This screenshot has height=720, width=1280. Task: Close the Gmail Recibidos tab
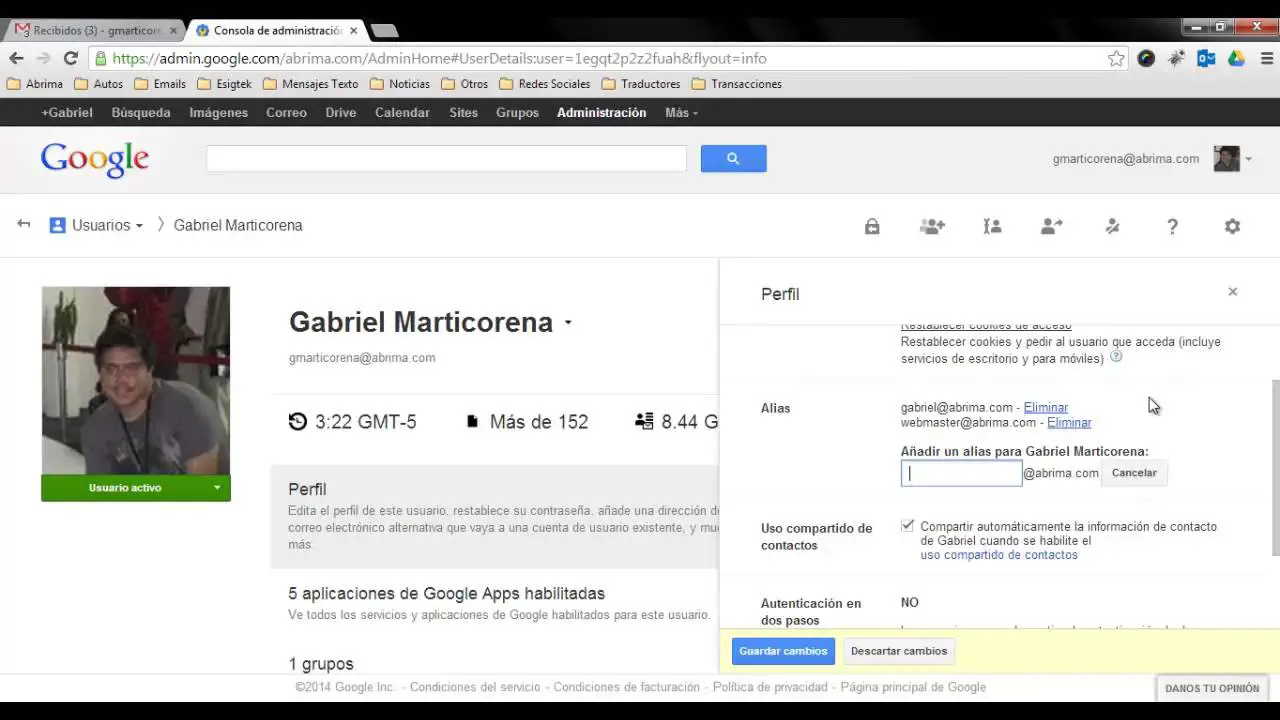(173, 31)
